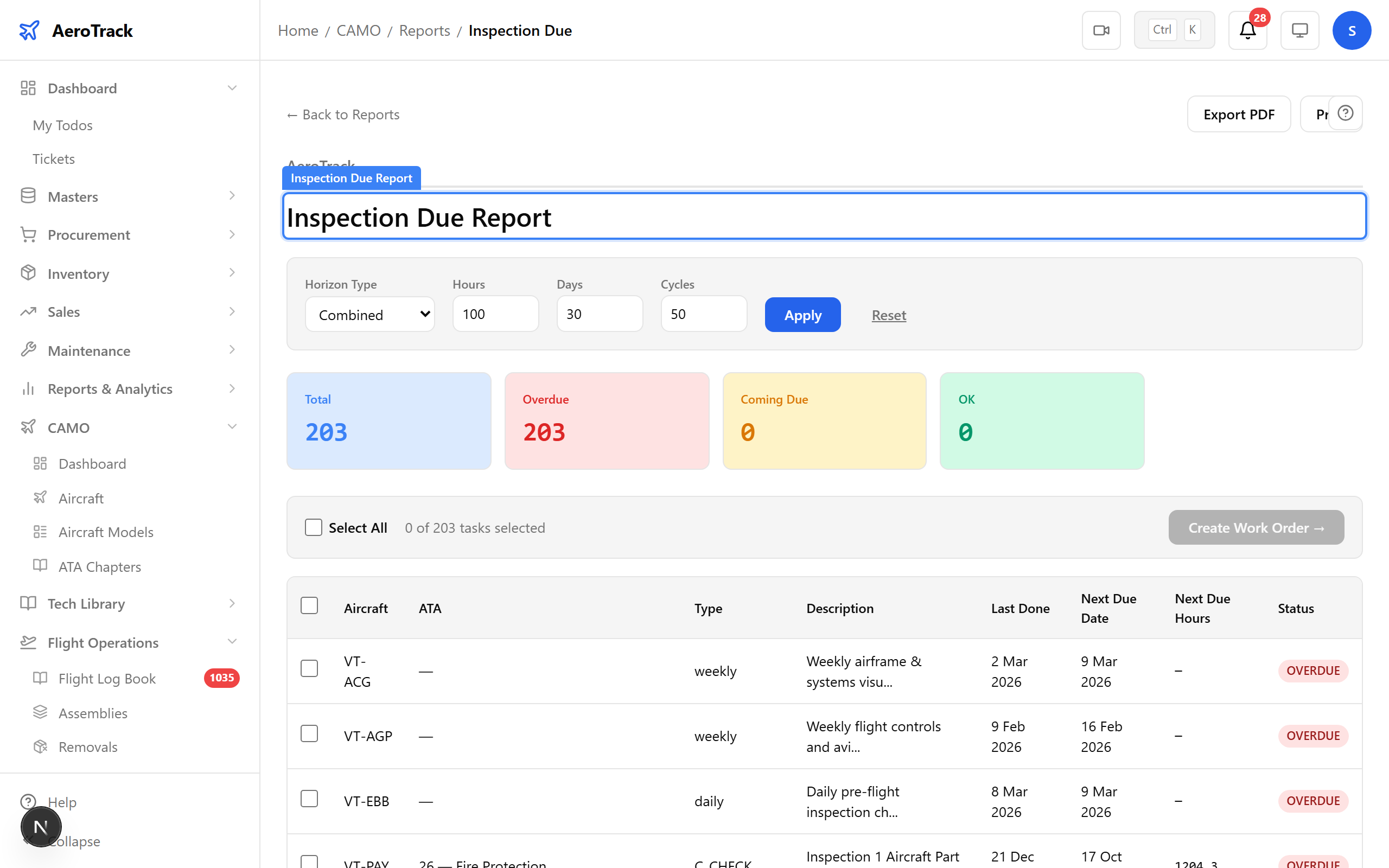Tick the checkbox for VT-AGP row
The image size is (1389, 868).
click(x=309, y=733)
